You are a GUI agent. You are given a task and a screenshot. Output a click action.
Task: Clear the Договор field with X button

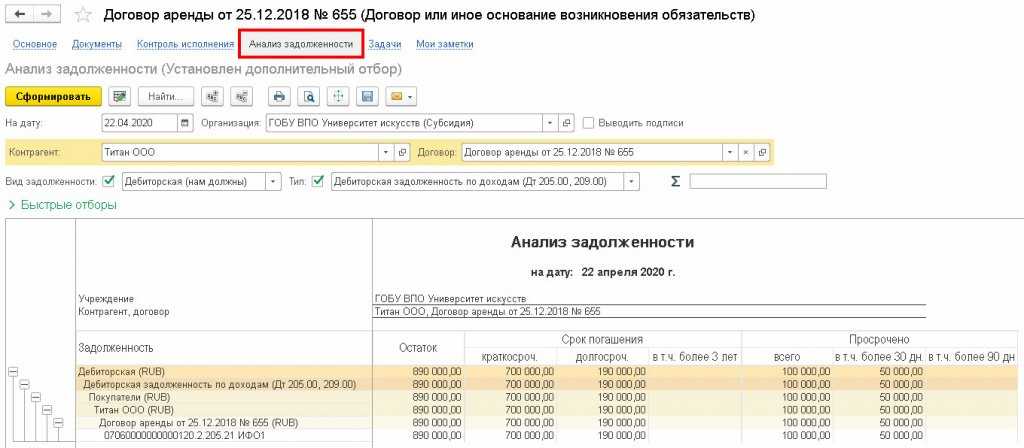(x=744, y=153)
